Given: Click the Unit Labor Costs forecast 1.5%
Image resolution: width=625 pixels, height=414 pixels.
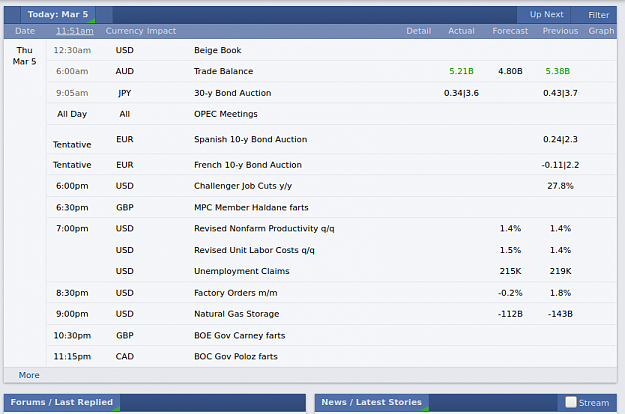Looking at the screenshot, I should point(510,250).
